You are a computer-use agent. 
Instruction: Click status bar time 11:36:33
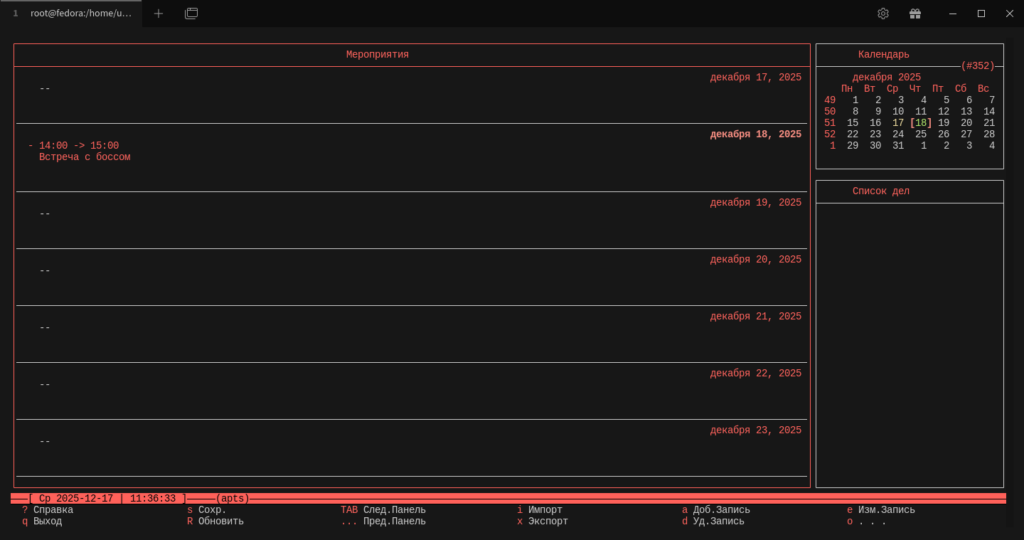(153, 498)
